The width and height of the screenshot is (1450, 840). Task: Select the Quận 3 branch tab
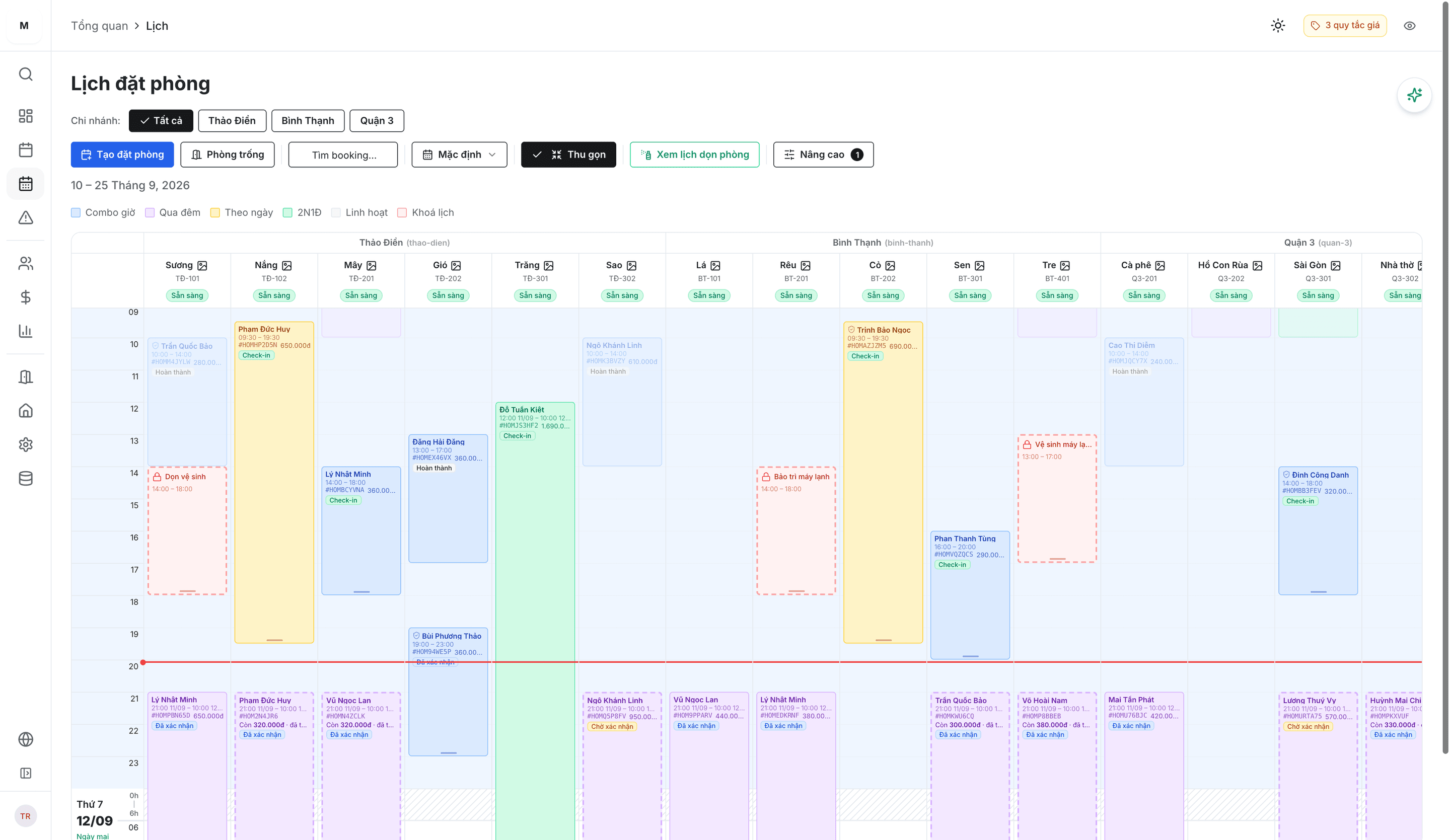coord(376,120)
